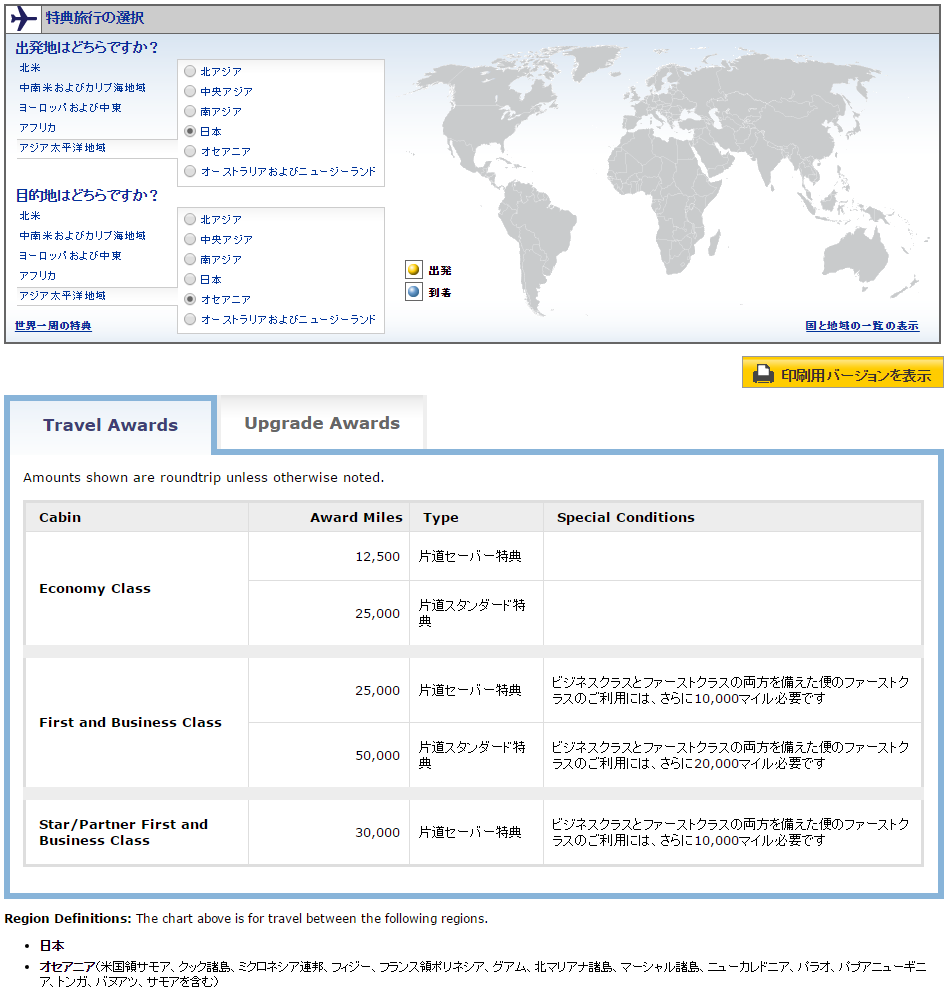Select オーストラリアおよびニュージーランド as the departure region
This screenshot has height=998, width=951.
click(190, 171)
